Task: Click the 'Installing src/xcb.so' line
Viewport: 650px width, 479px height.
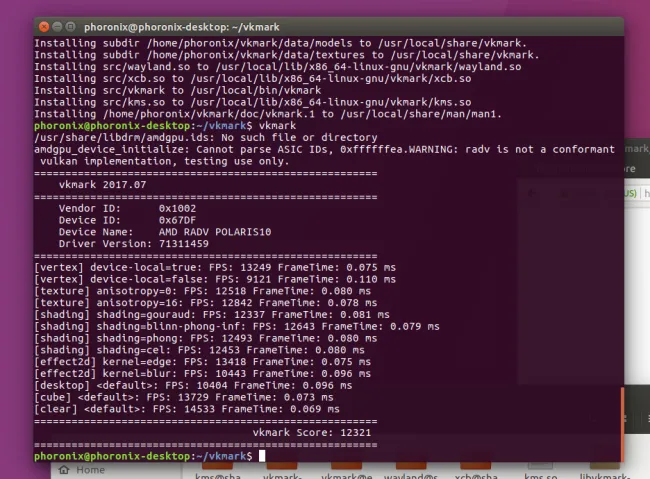Action: 252,78
